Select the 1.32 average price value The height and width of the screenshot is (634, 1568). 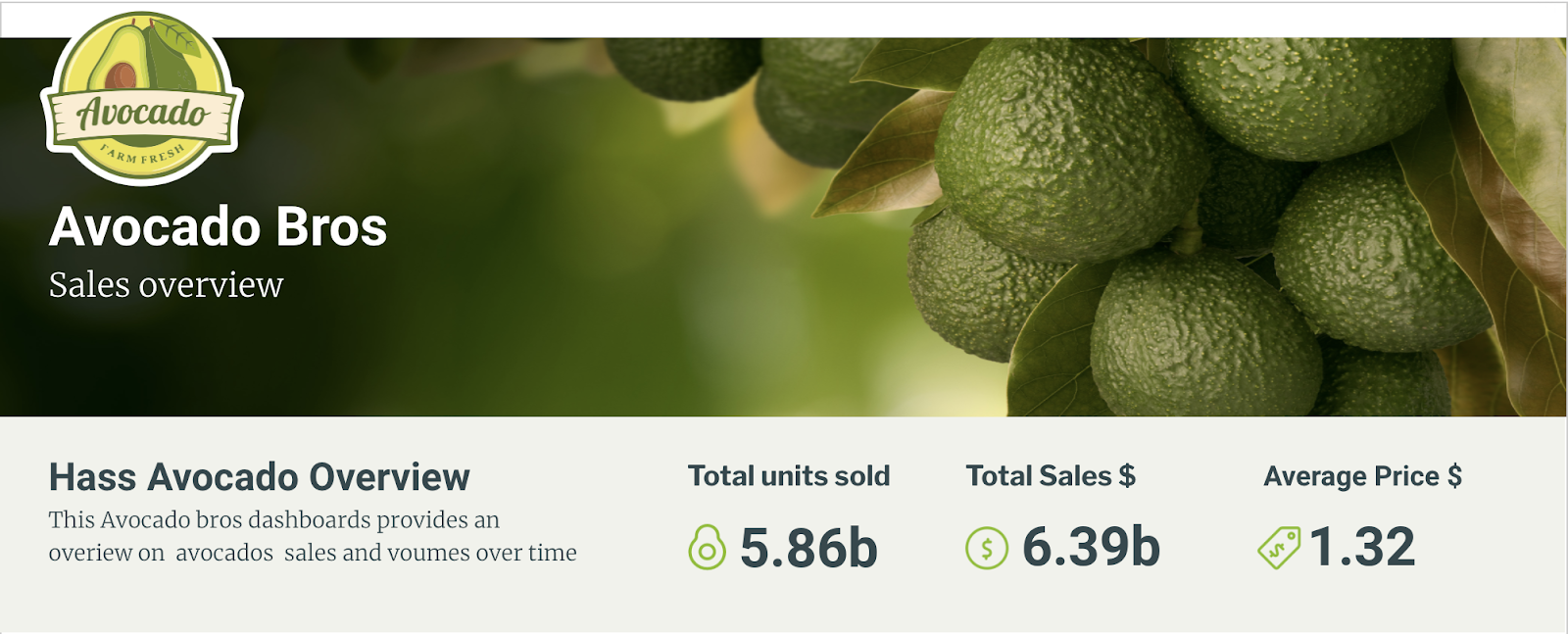(1362, 547)
